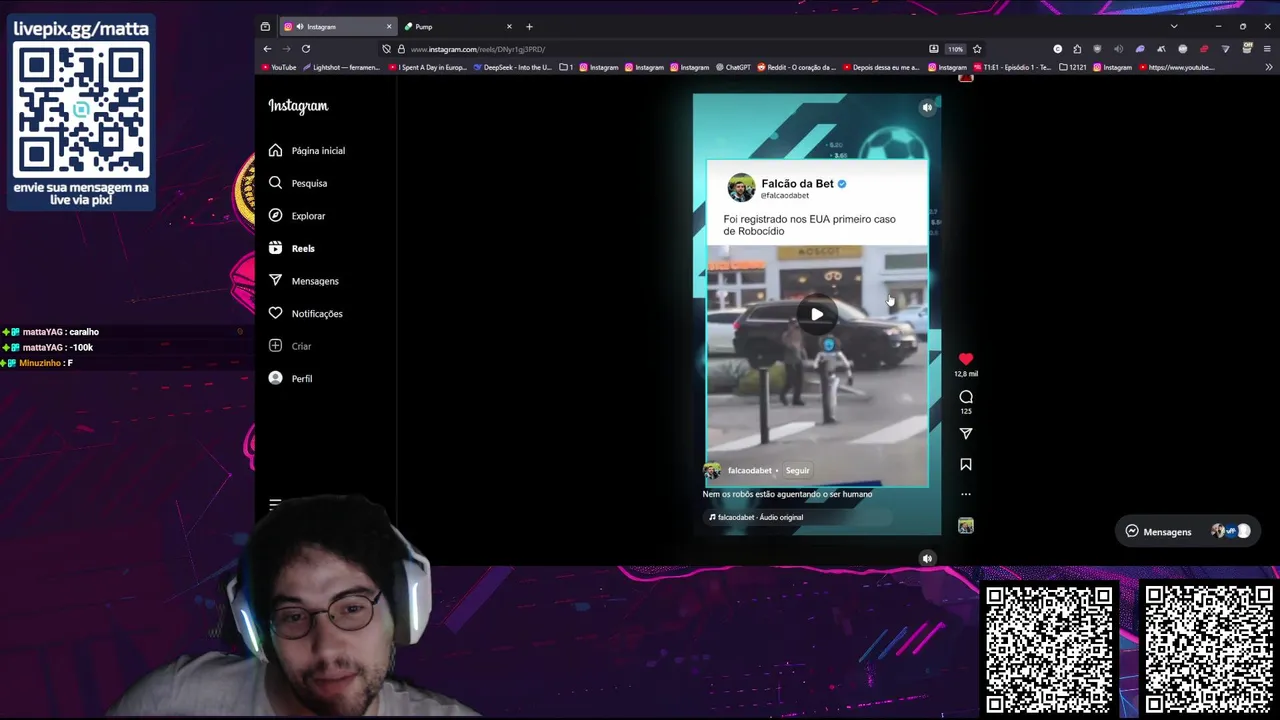The height and width of the screenshot is (720, 1280).
Task: Open the browser hamburger menu
Action: [1267, 49]
